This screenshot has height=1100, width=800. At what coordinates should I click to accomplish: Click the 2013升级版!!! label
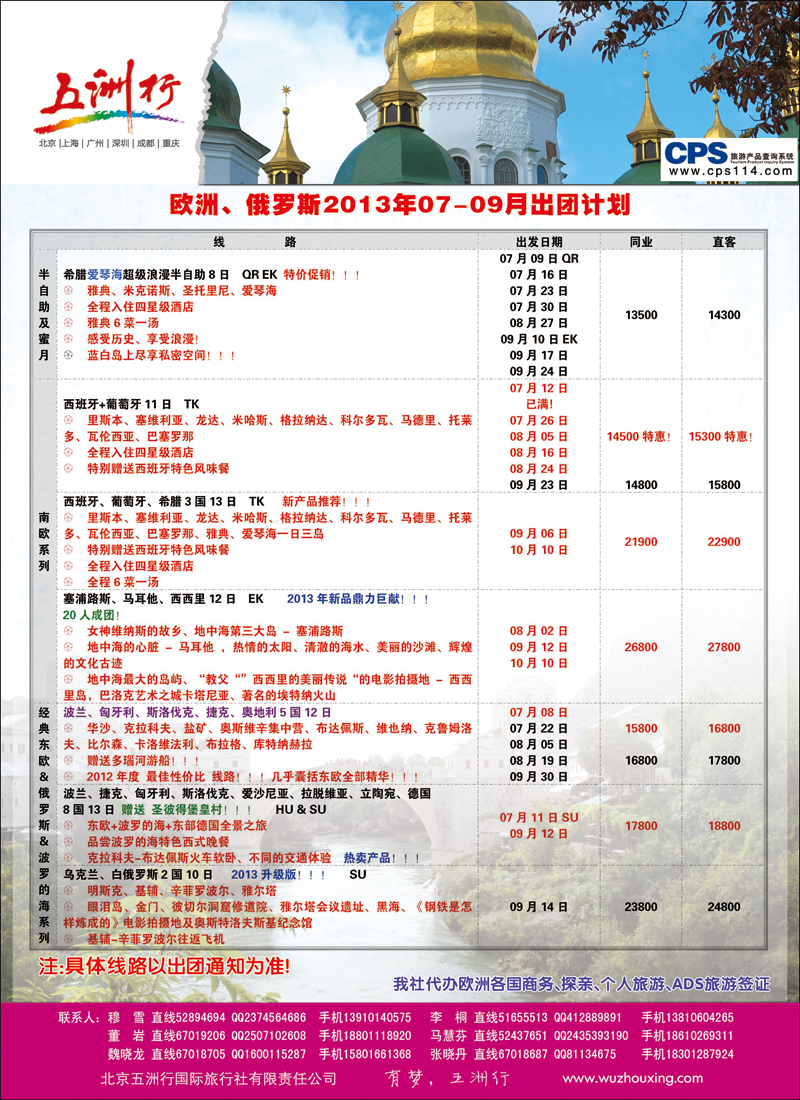coord(279,875)
